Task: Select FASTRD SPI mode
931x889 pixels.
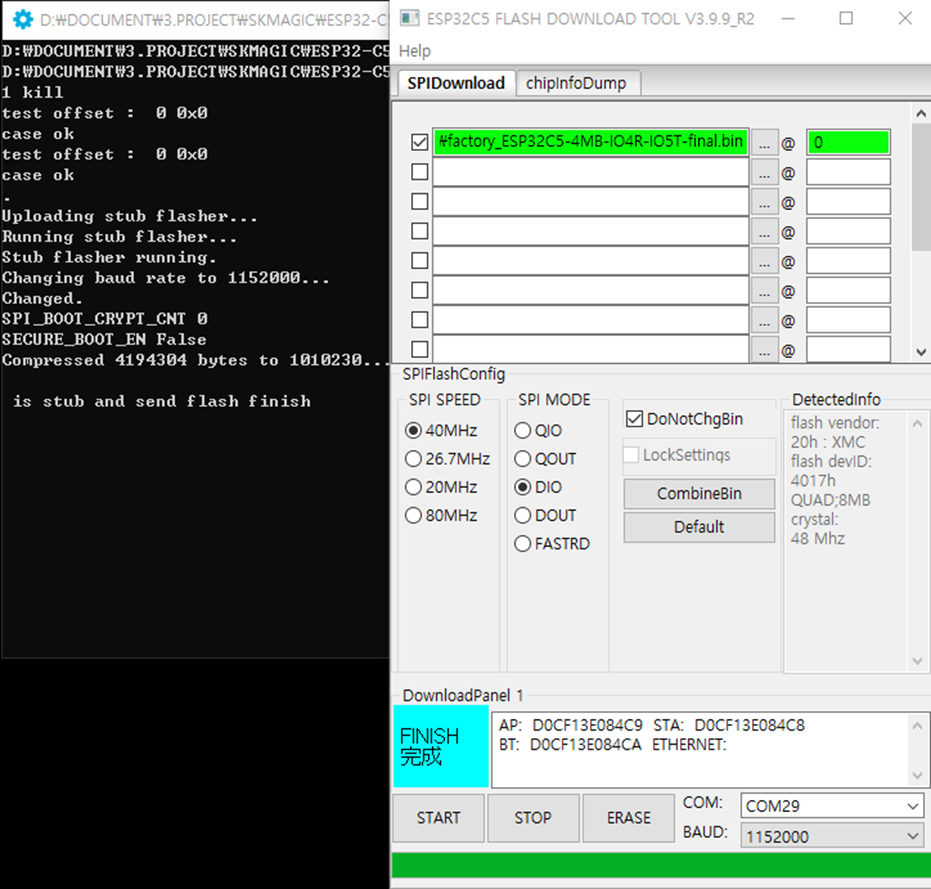Action: pyautogui.click(x=522, y=543)
